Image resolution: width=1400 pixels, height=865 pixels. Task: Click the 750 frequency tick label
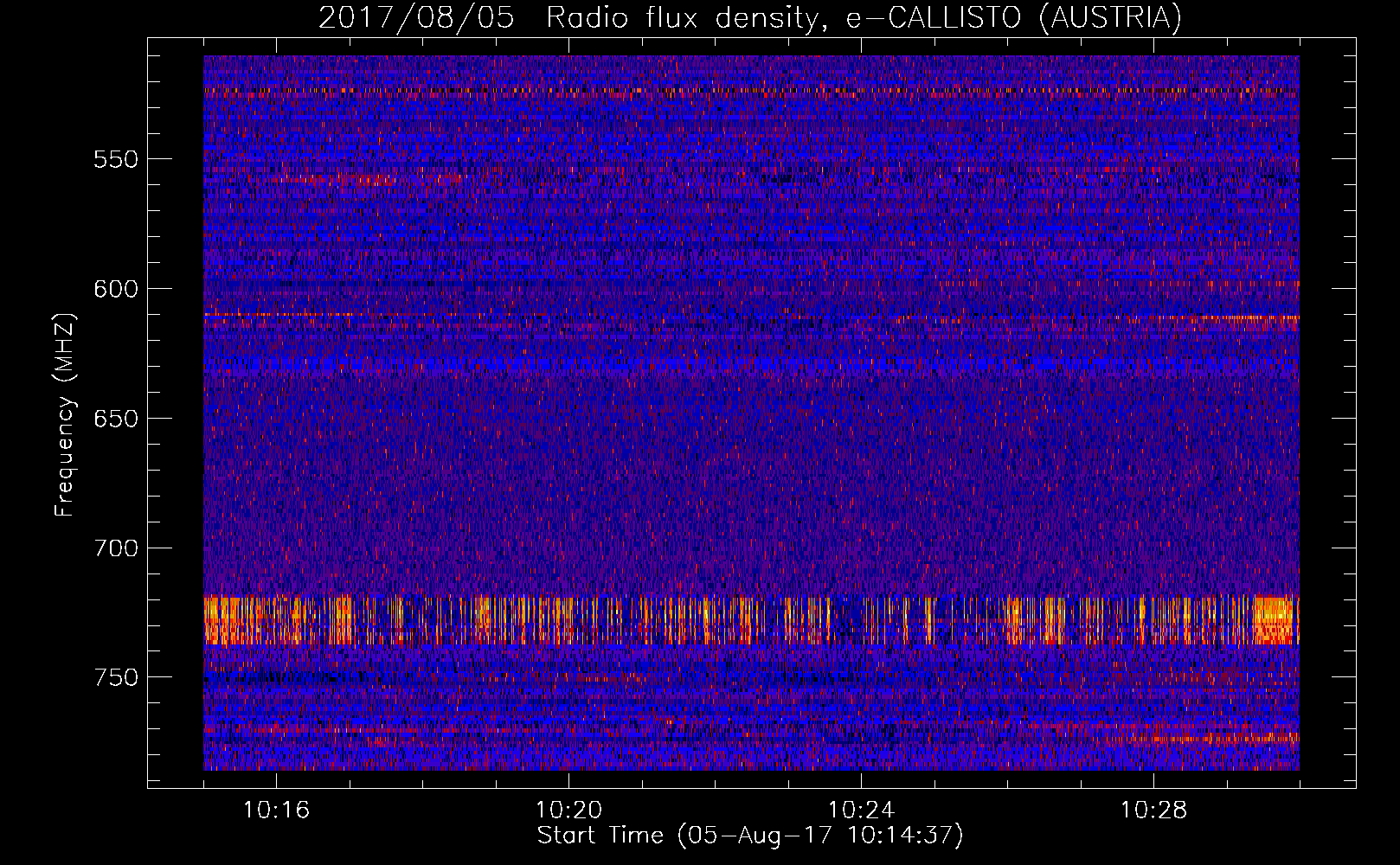116,677
